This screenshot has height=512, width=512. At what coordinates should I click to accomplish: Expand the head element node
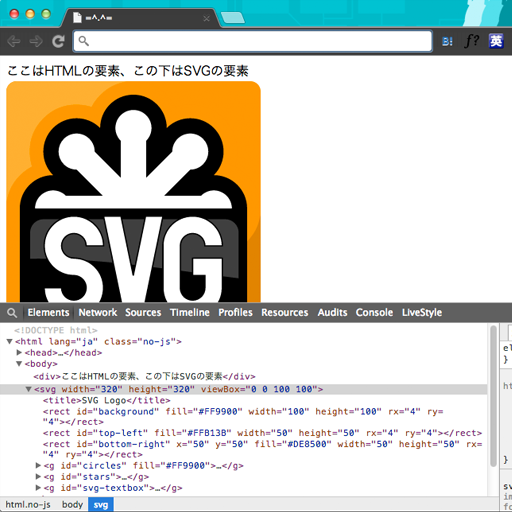coord(19,352)
